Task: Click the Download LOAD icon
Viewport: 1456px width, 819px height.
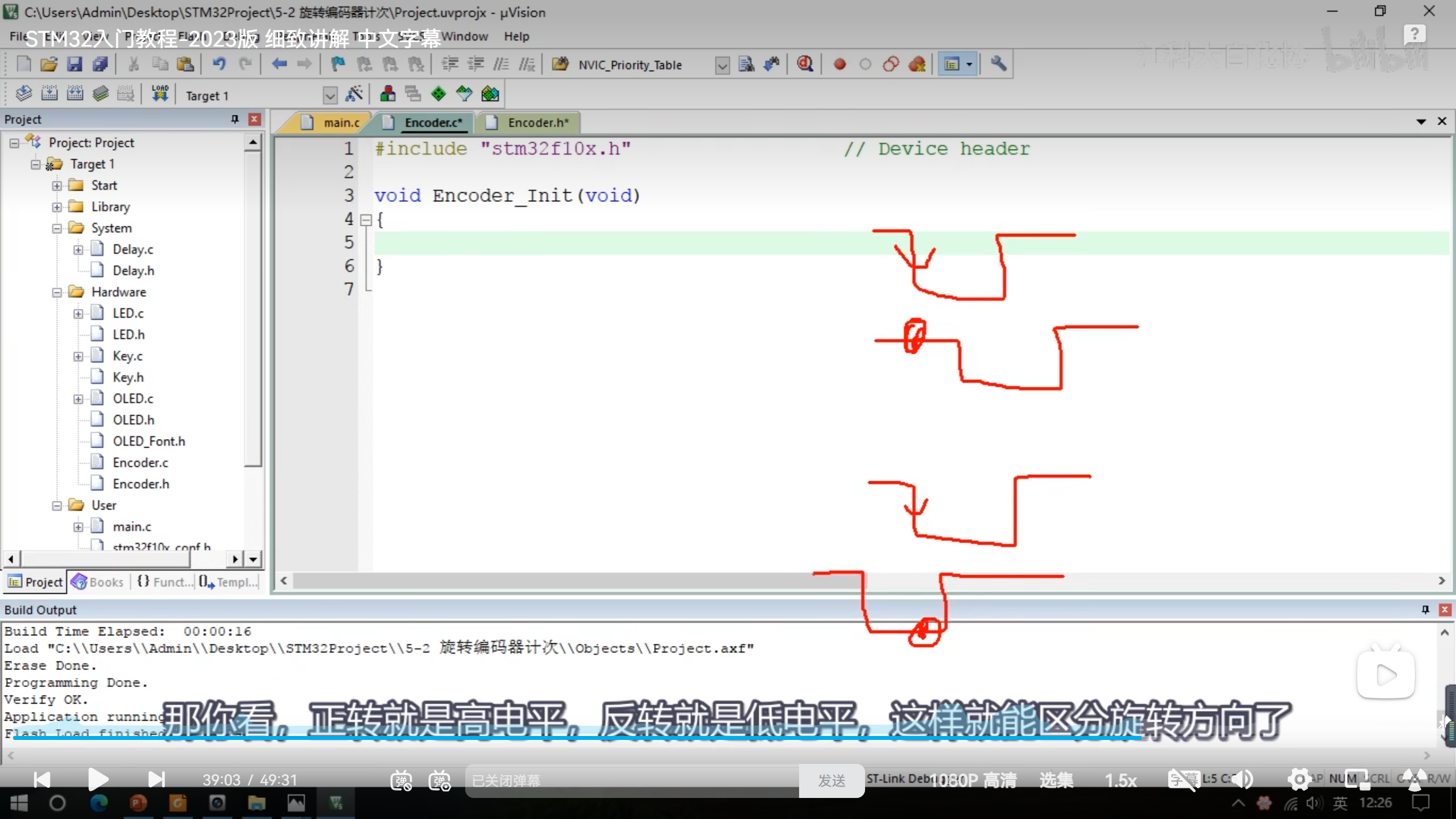Action: (160, 94)
